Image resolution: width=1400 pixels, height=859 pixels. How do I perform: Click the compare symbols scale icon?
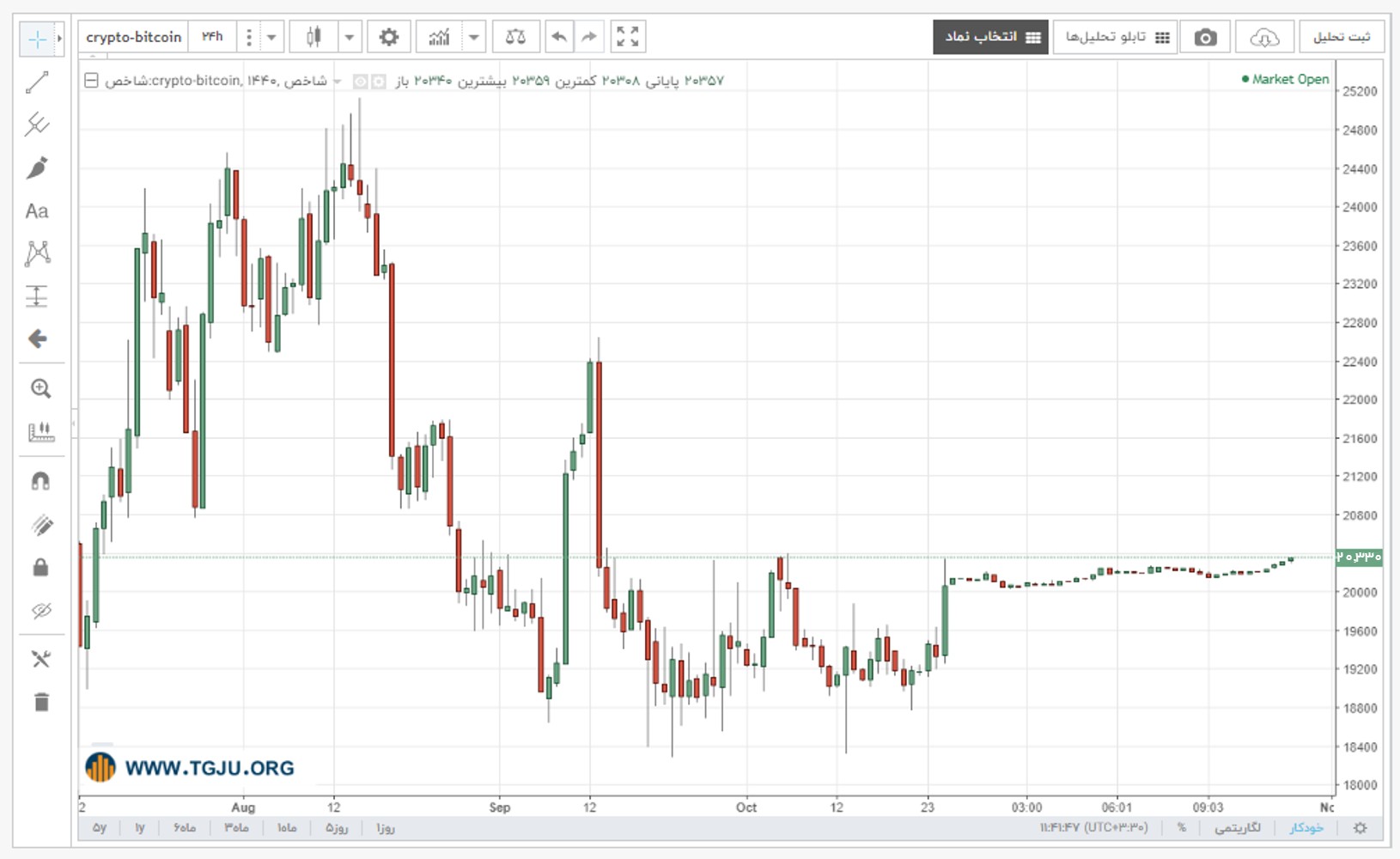coord(515,37)
